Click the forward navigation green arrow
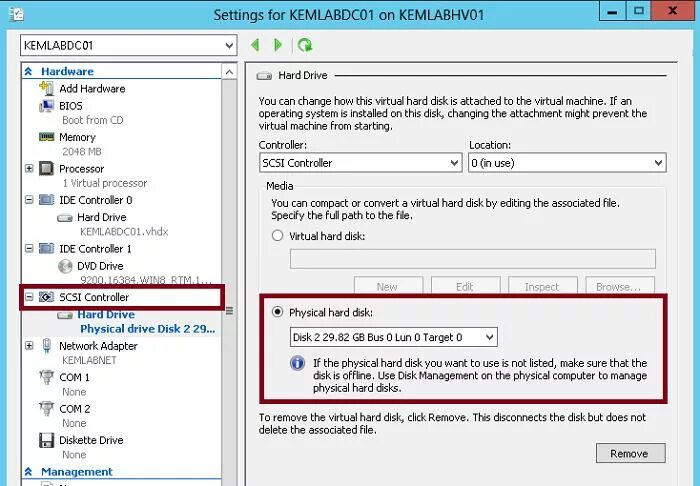Viewport: 700px width, 486px height. coord(278,45)
